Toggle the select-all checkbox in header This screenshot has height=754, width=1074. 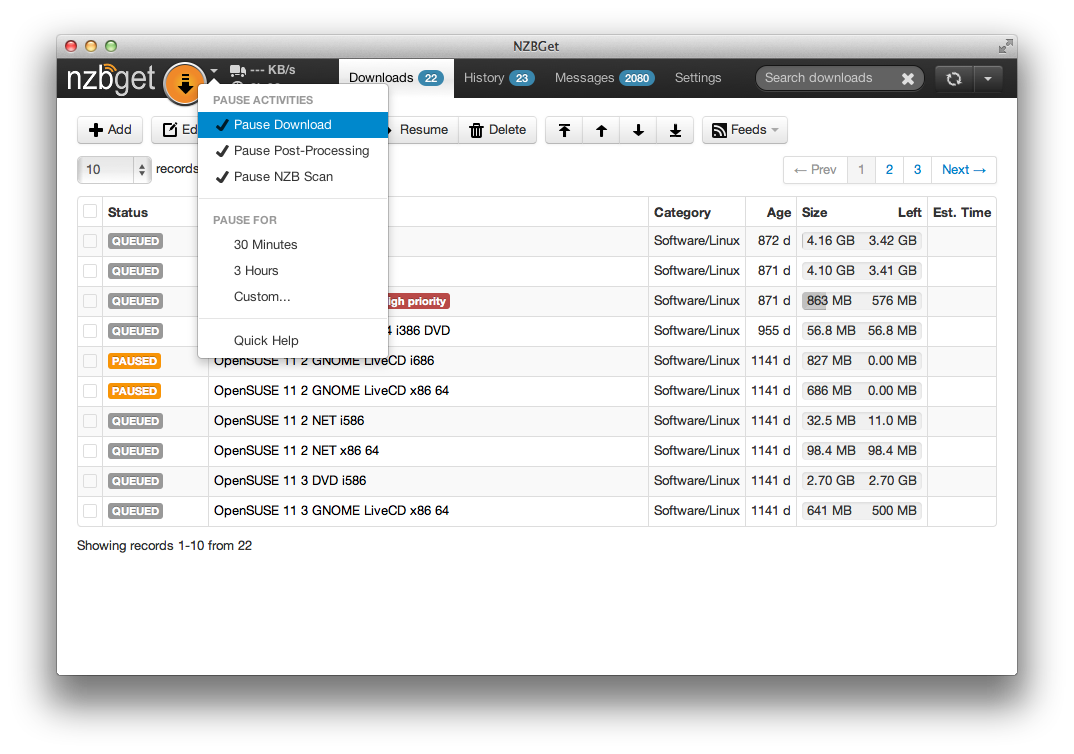pyautogui.click(x=90, y=211)
